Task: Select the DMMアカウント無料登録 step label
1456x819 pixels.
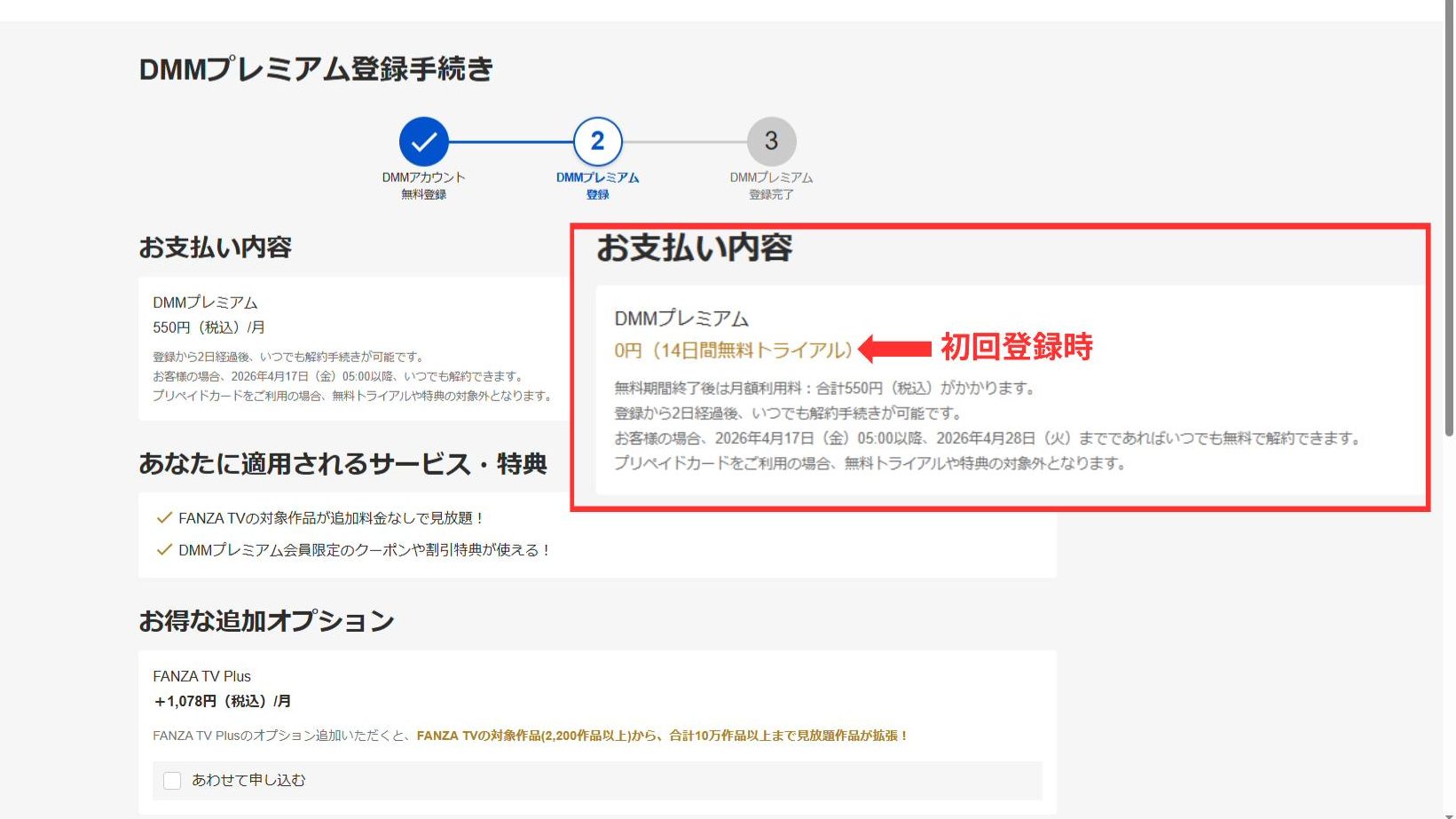Action: [x=423, y=185]
